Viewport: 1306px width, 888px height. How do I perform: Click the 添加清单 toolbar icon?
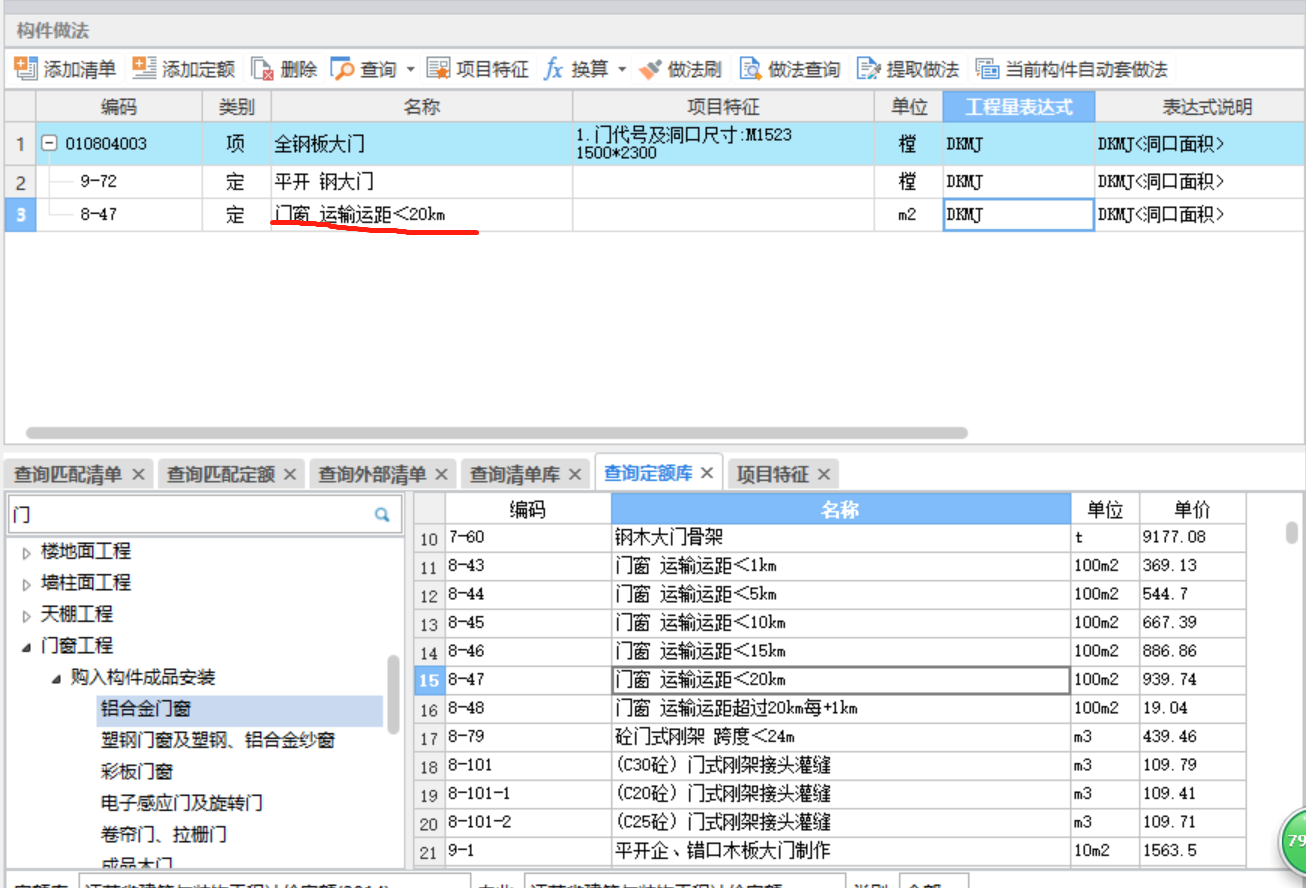tap(26, 69)
